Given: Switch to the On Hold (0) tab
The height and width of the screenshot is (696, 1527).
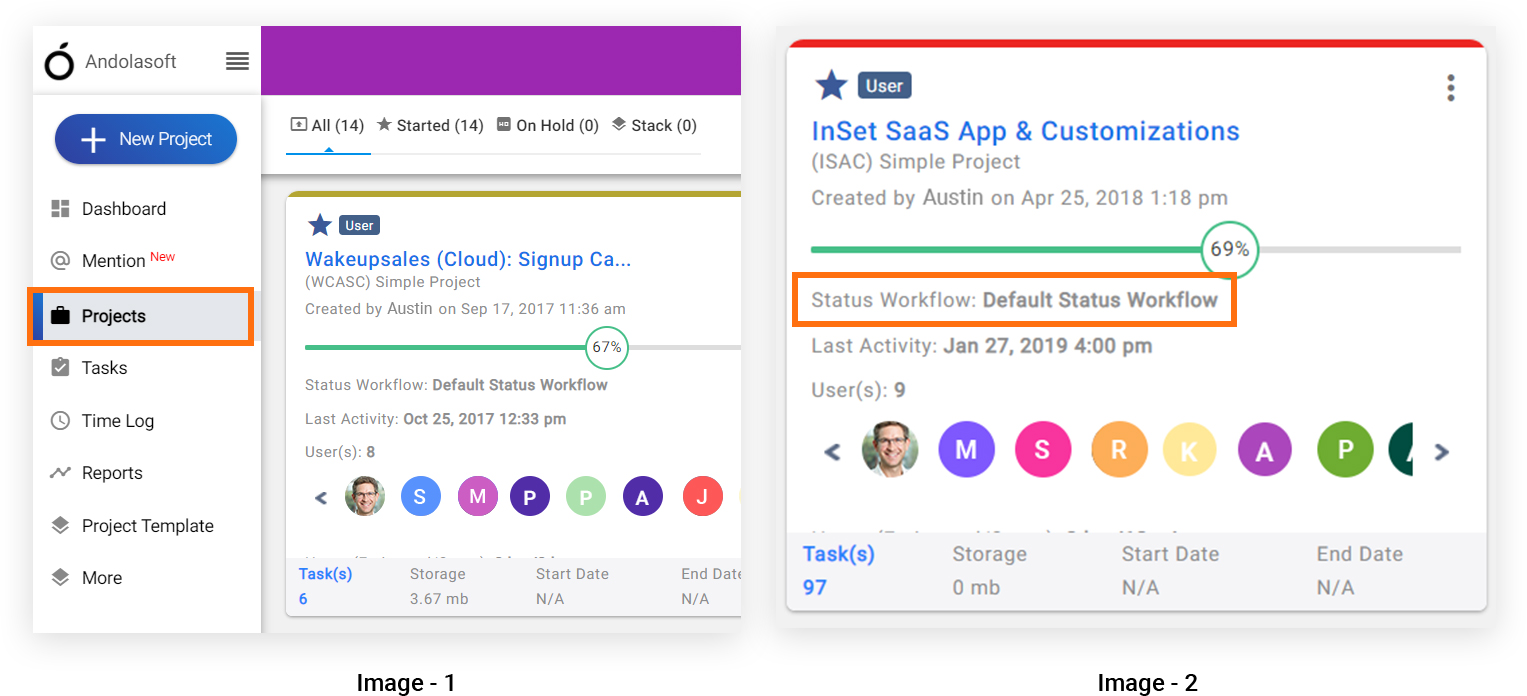Looking at the screenshot, I should (548, 126).
